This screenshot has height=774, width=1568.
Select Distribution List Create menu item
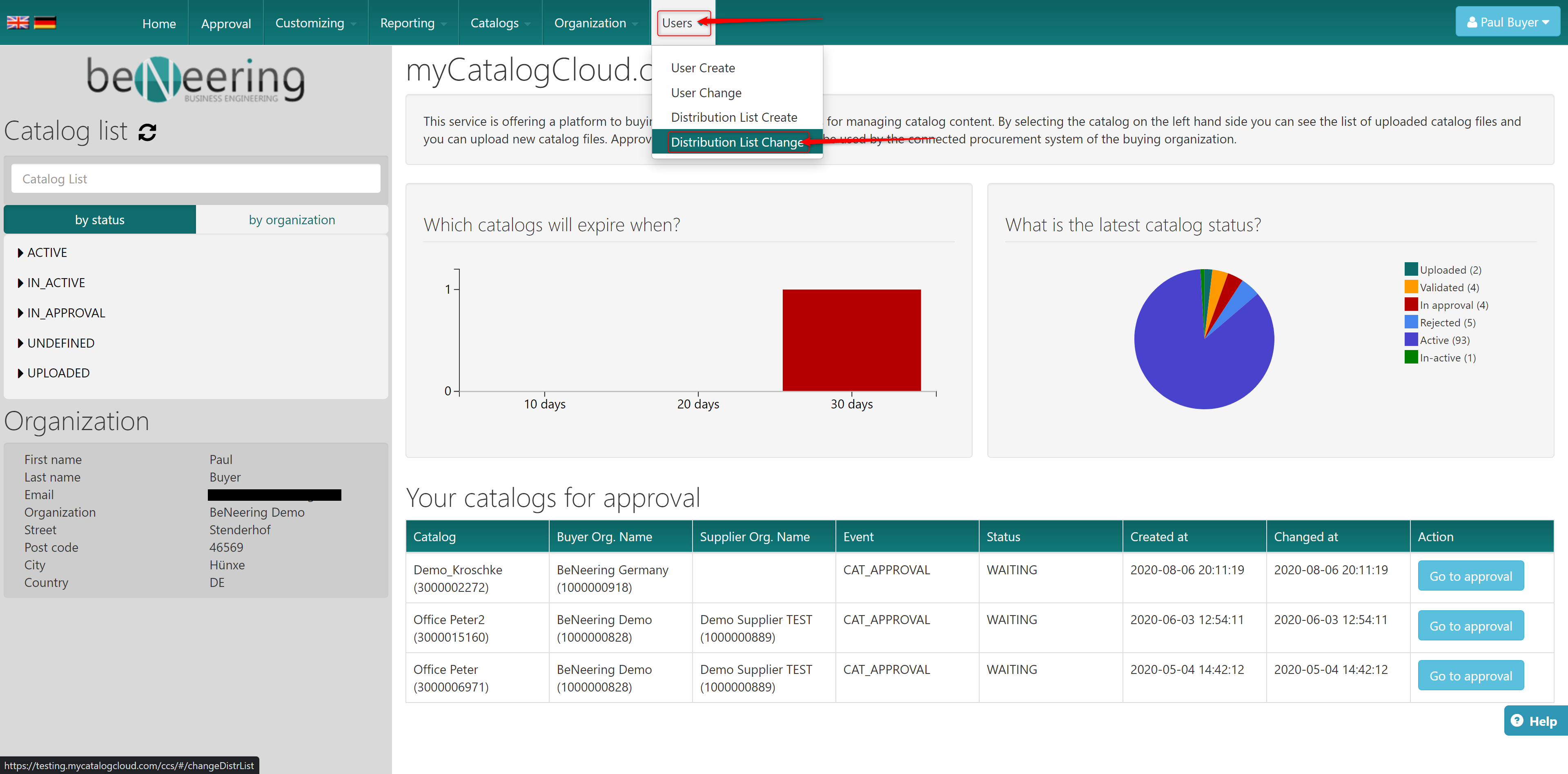pos(733,118)
